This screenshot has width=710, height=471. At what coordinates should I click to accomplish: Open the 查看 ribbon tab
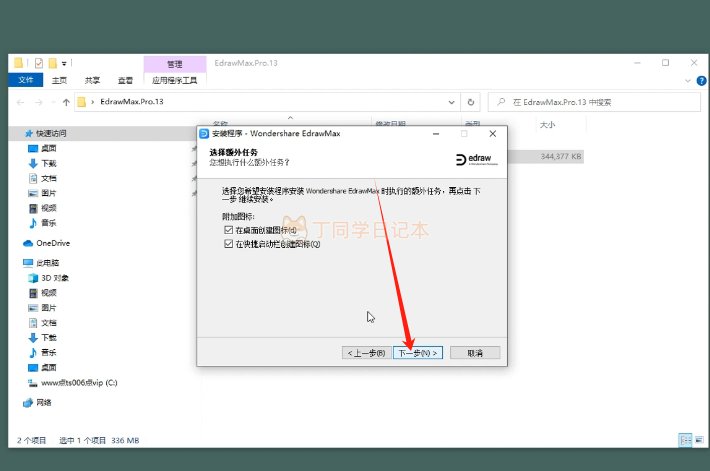pyautogui.click(x=125, y=80)
